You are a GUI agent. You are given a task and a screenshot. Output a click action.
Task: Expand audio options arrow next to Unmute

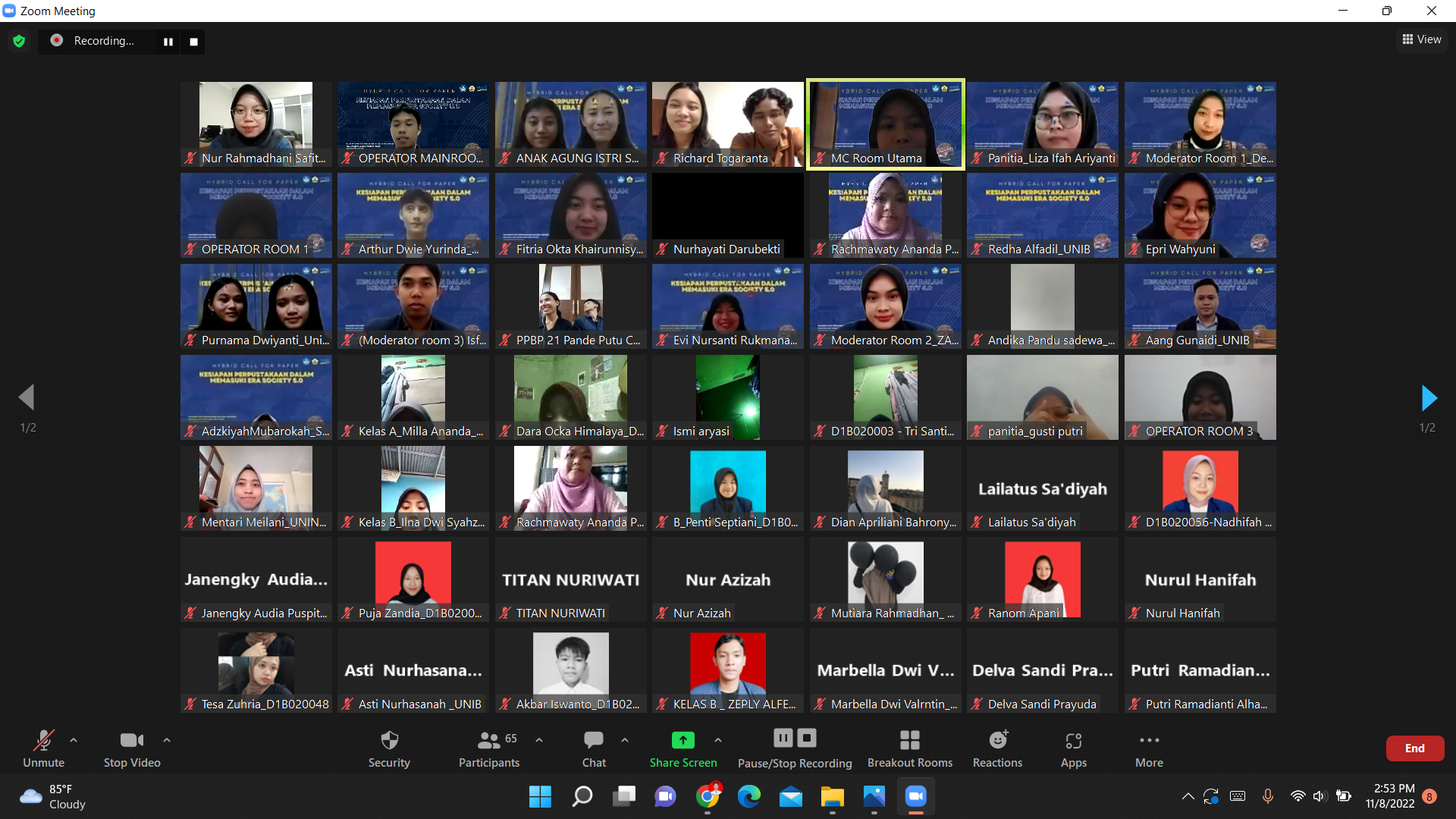click(x=74, y=739)
